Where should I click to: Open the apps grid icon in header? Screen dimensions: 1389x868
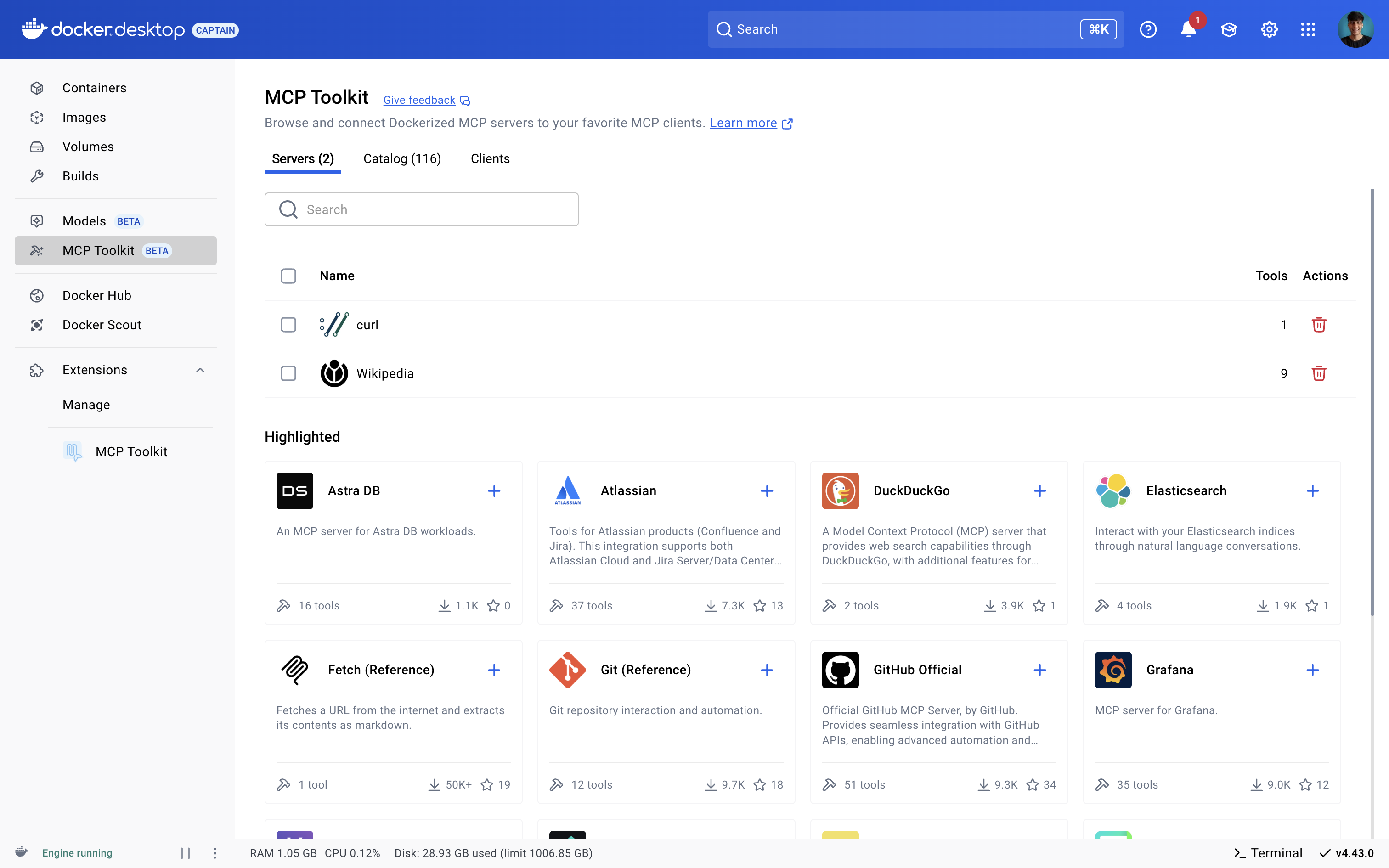click(1308, 29)
